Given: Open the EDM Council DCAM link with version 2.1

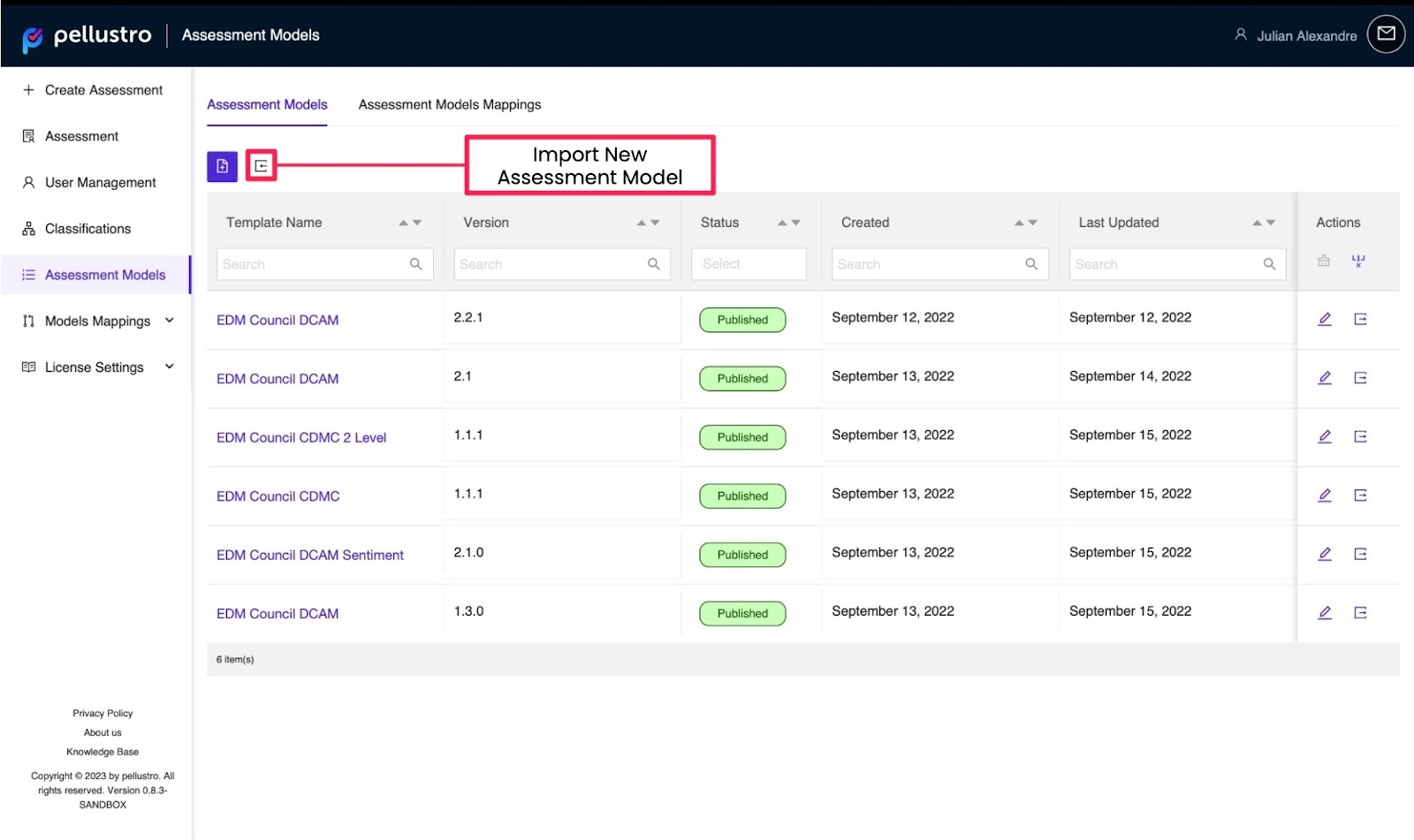Looking at the screenshot, I should tap(277, 379).
